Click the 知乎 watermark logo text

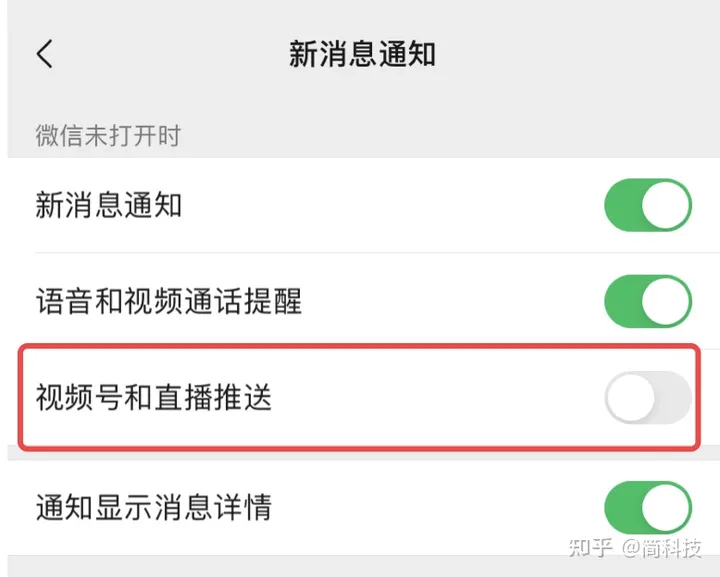point(591,548)
